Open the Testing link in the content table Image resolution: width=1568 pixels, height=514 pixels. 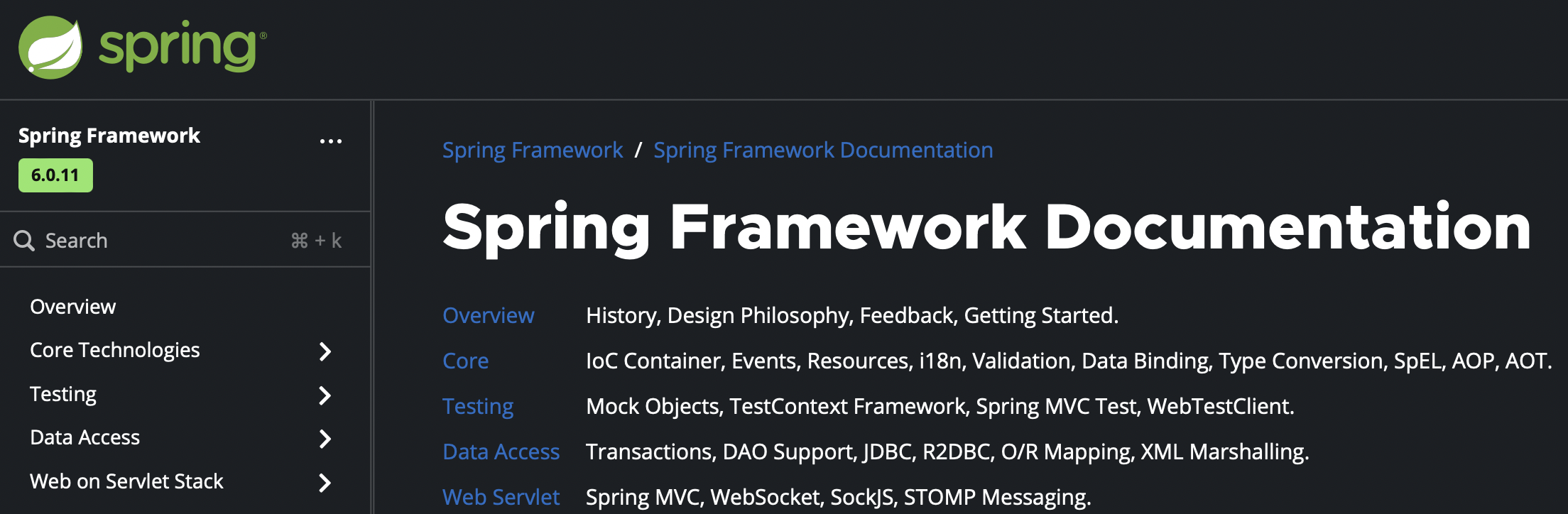tap(478, 407)
